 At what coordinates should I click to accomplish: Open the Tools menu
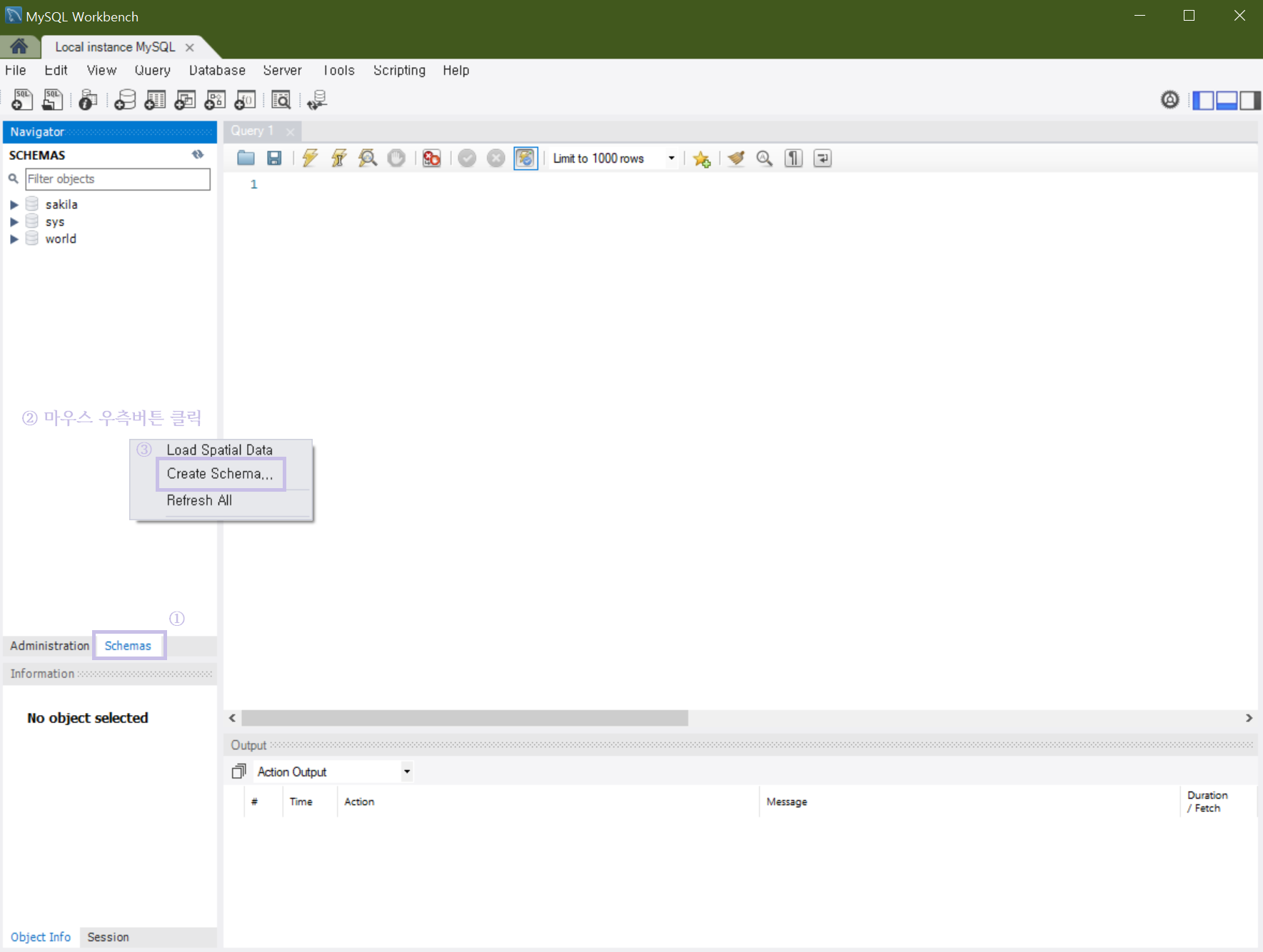(x=338, y=70)
